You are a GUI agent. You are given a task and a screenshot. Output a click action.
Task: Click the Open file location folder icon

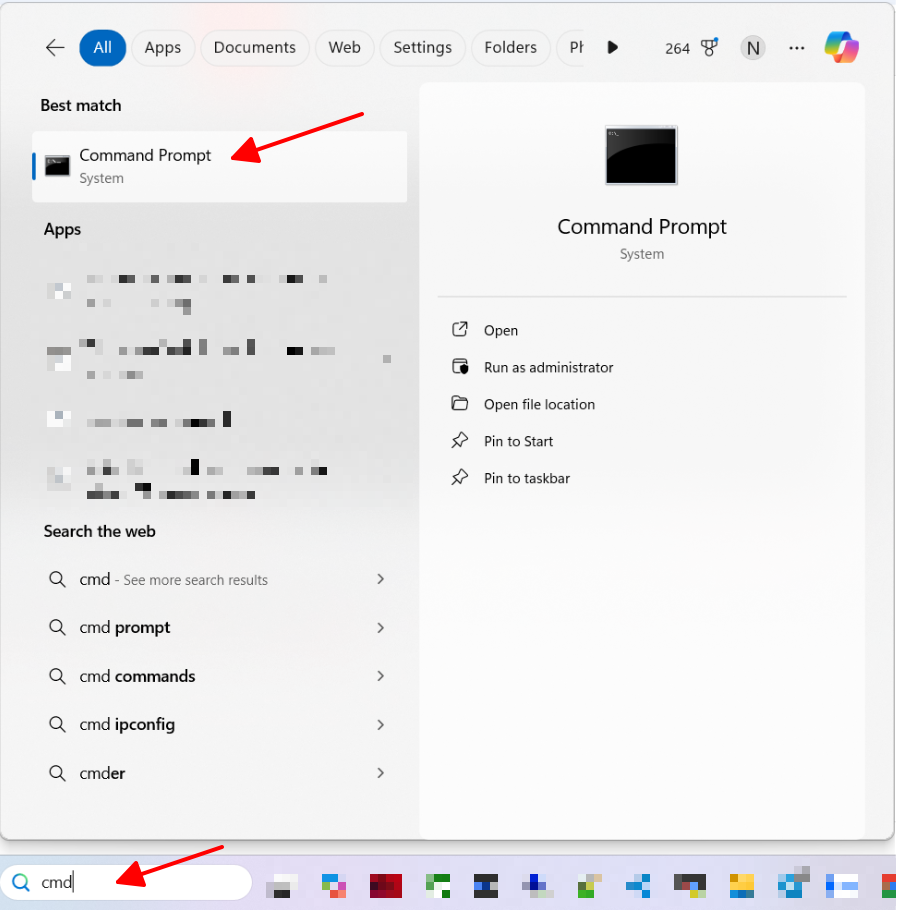(460, 403)
